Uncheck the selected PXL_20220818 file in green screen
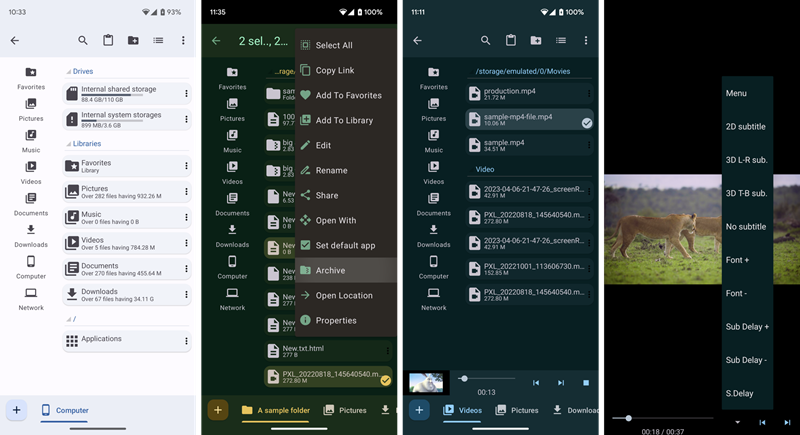This screenshot has height=435, width=800. [385, 379]
